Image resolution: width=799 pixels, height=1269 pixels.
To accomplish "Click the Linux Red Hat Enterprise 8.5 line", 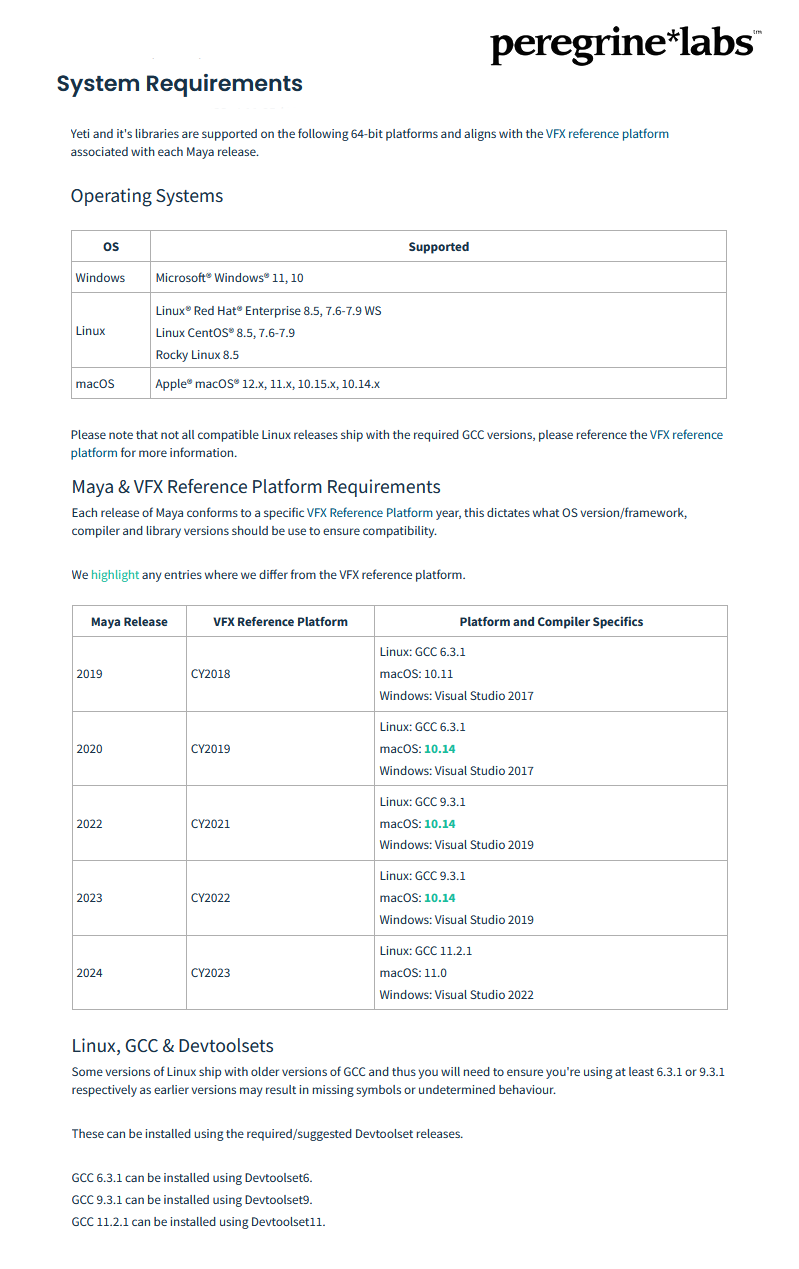I will [x=268, y=311].
